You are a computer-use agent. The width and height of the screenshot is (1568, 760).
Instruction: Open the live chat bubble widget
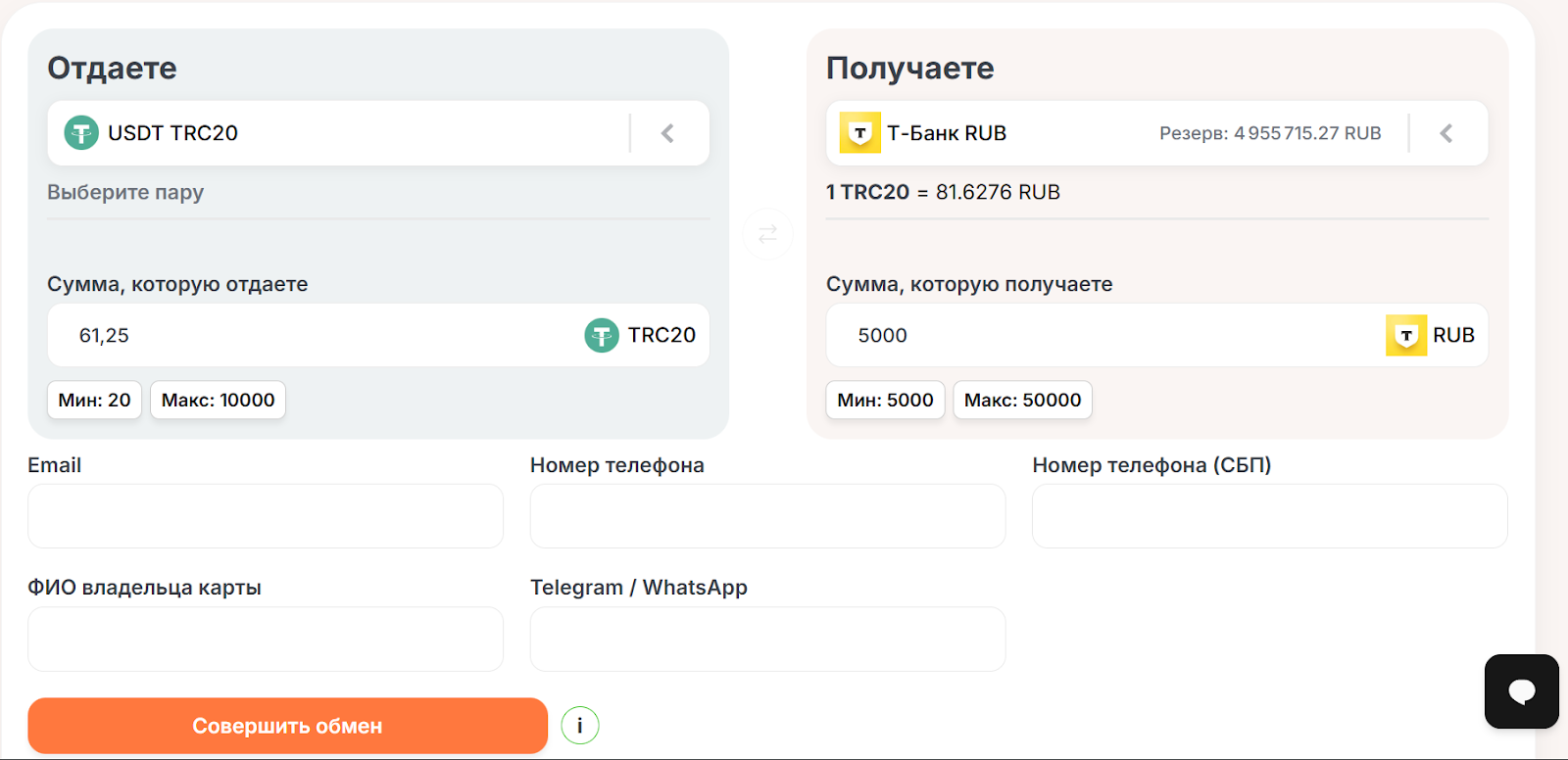[1521, 691]
